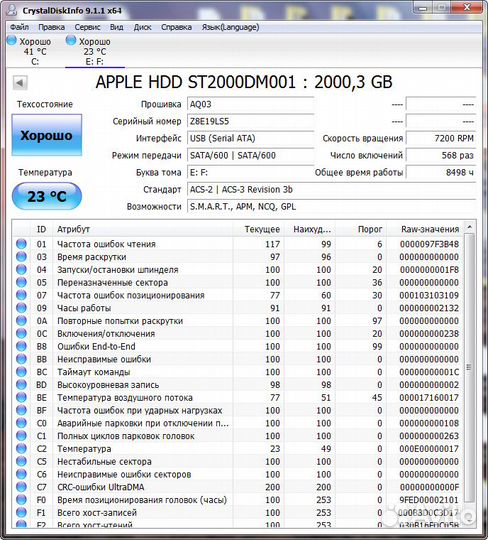Sort by the Порог column header
The width and height of the screenshot is (488, 540).
(x=361, y=229)
